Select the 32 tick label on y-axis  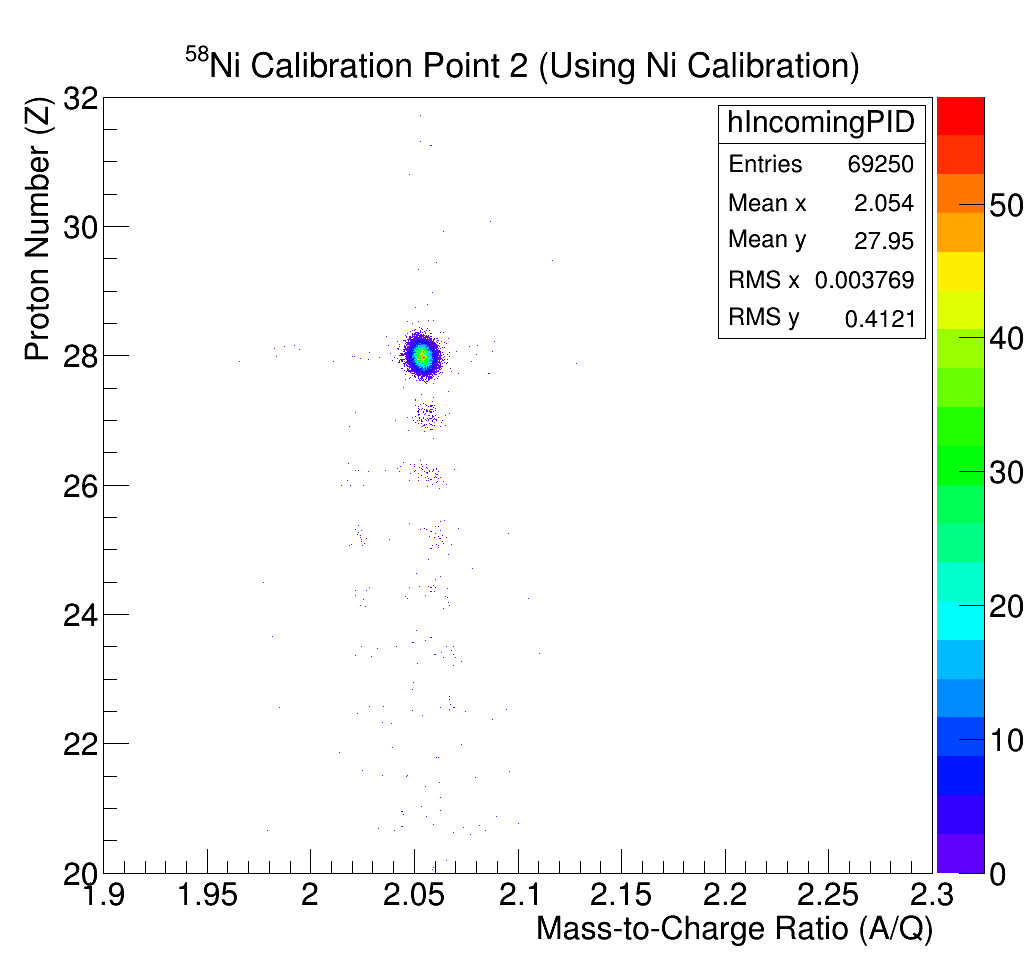80,98
